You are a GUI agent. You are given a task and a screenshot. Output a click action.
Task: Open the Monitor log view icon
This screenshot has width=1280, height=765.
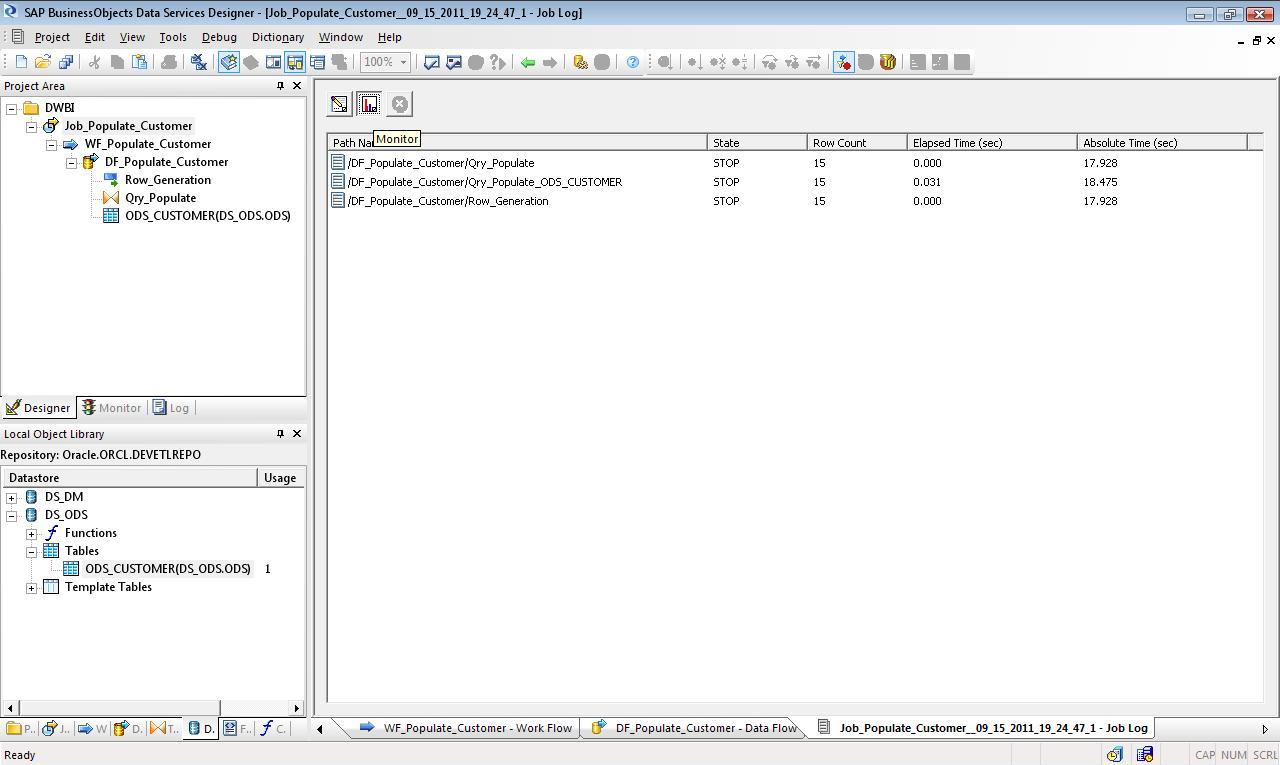point(369,104)
